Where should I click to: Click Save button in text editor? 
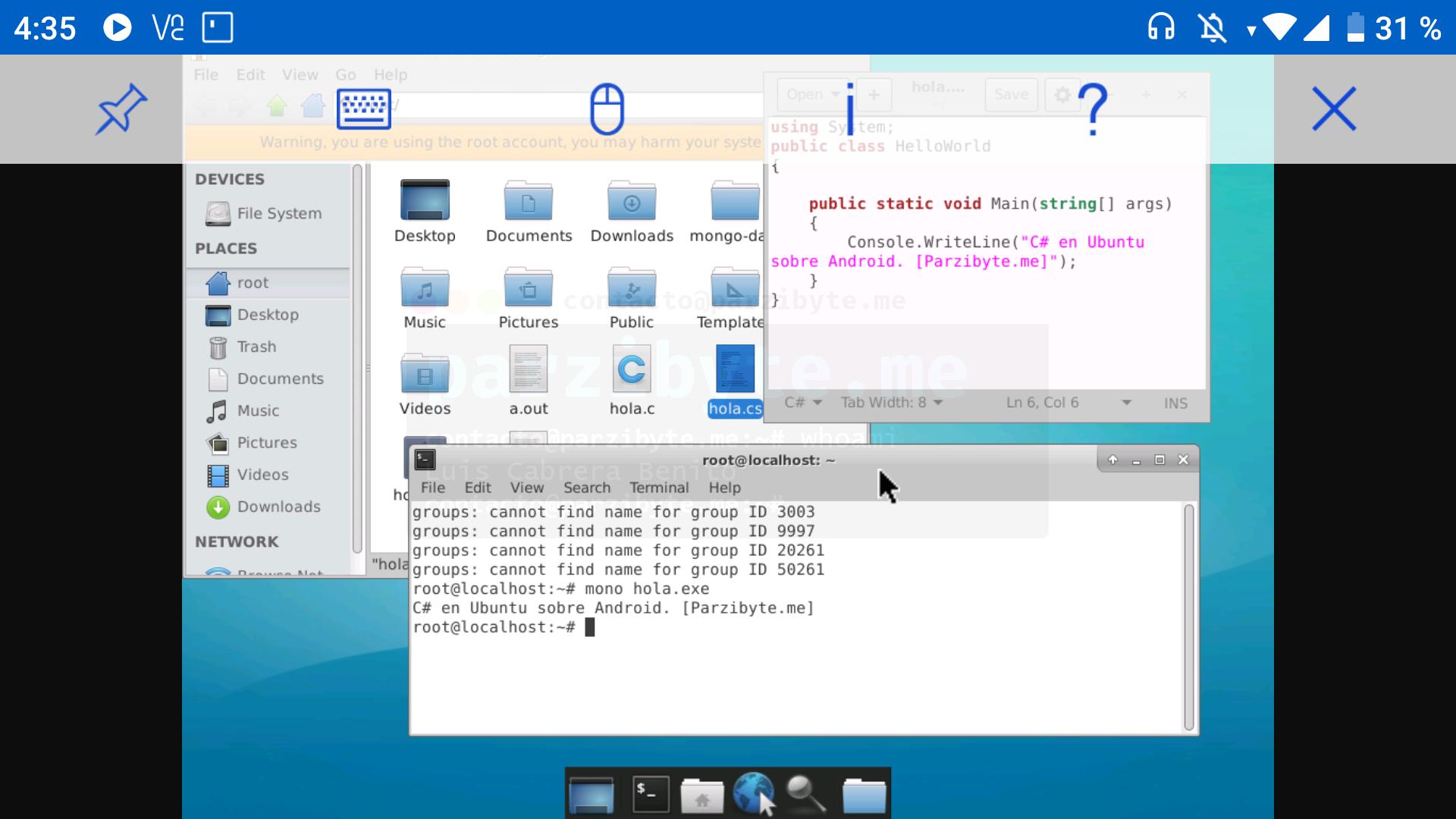1012,95
